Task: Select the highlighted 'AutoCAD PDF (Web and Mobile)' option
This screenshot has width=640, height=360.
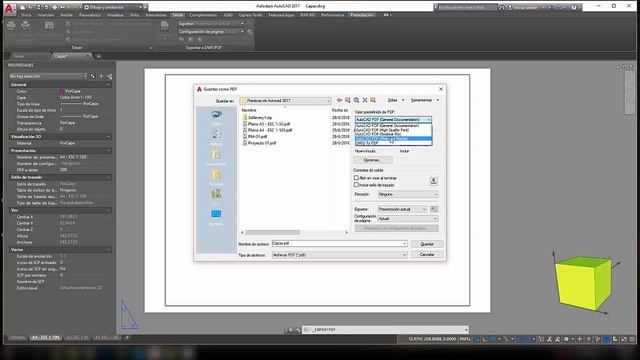Action: 393,138
